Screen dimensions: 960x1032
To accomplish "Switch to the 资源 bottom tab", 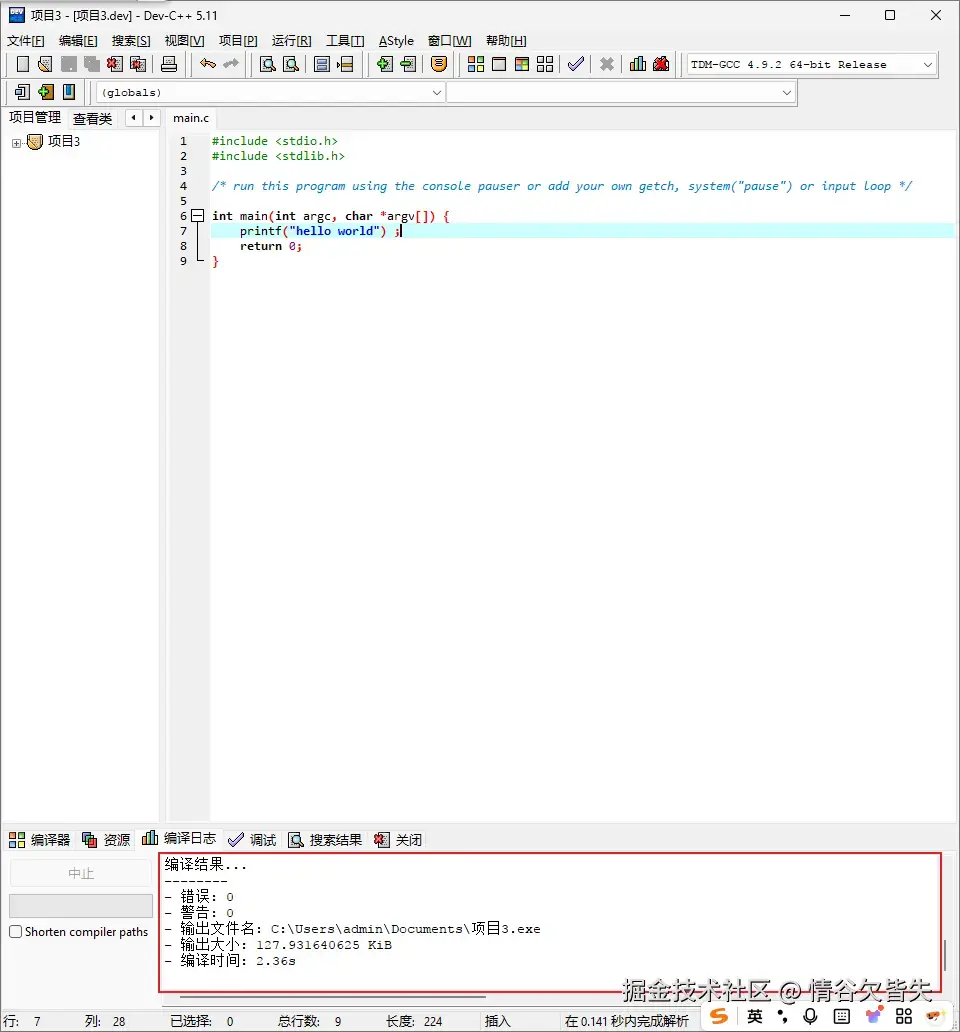I will pyautogui.click(x=106, y=840).
